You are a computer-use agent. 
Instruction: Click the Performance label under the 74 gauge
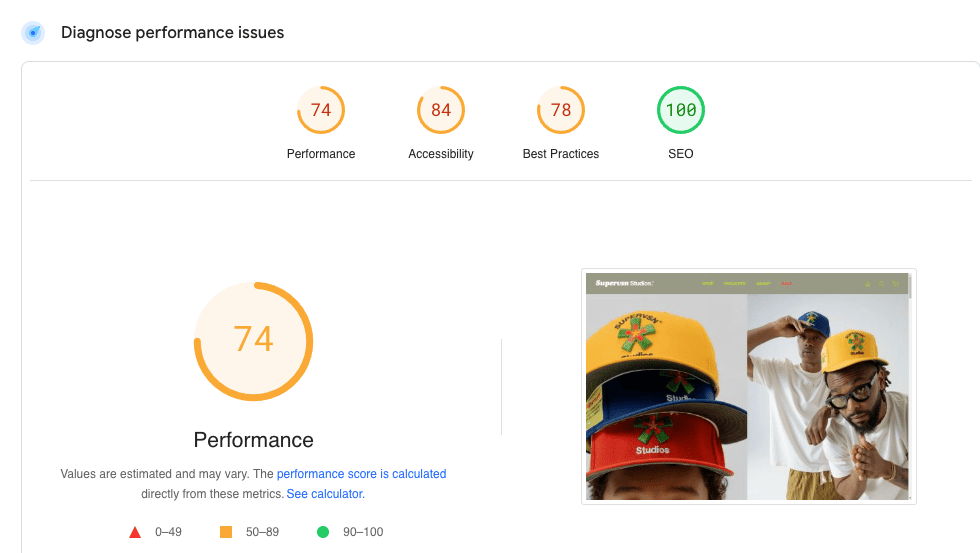click(x=321, y=154)
